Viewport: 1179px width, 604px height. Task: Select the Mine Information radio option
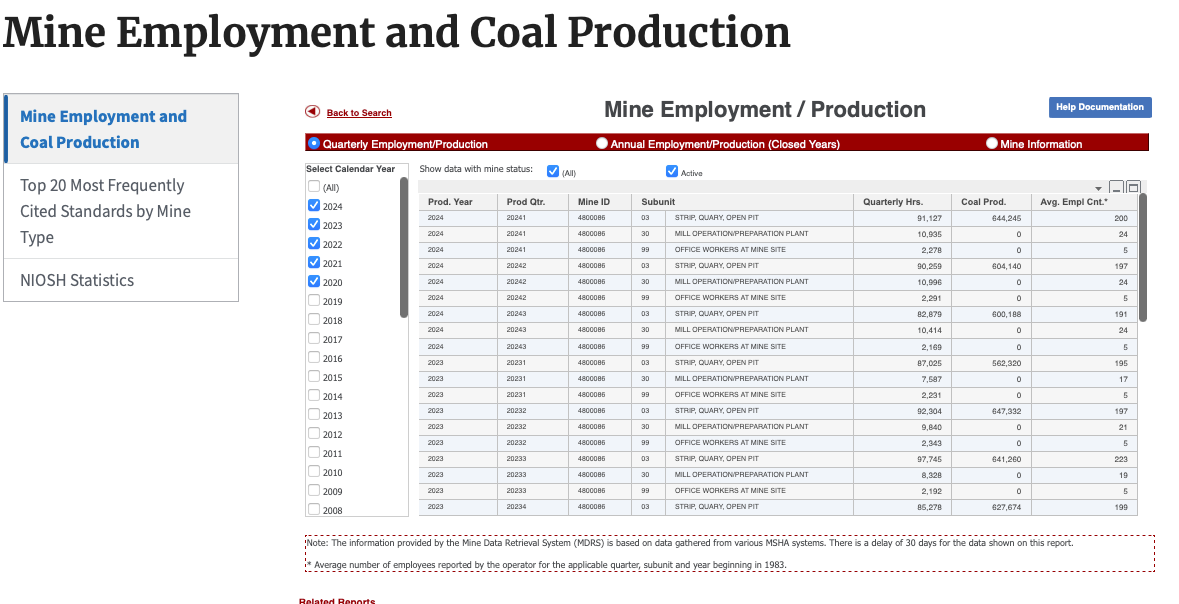pyautogui.click(x=991, y=143)
